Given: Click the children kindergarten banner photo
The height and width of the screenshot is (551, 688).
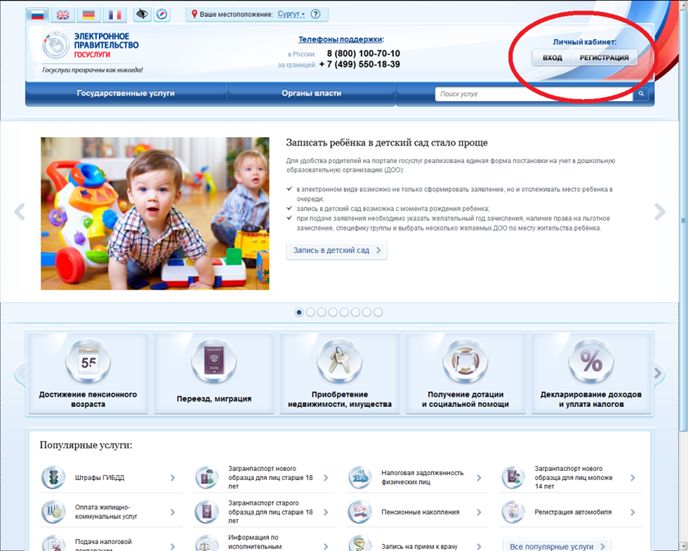Looking at the screenshot, I should tap(155, 213).
